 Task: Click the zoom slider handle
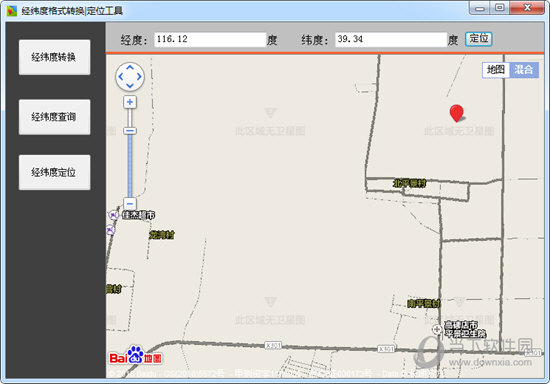130,131
